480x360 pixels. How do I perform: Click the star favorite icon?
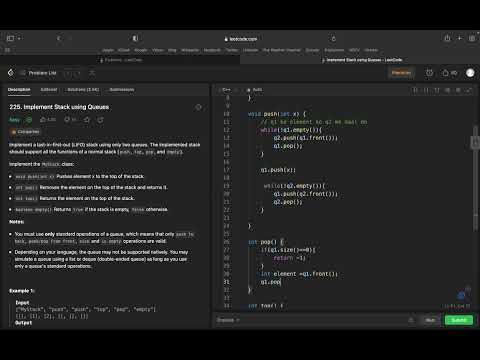coord(87,119)
